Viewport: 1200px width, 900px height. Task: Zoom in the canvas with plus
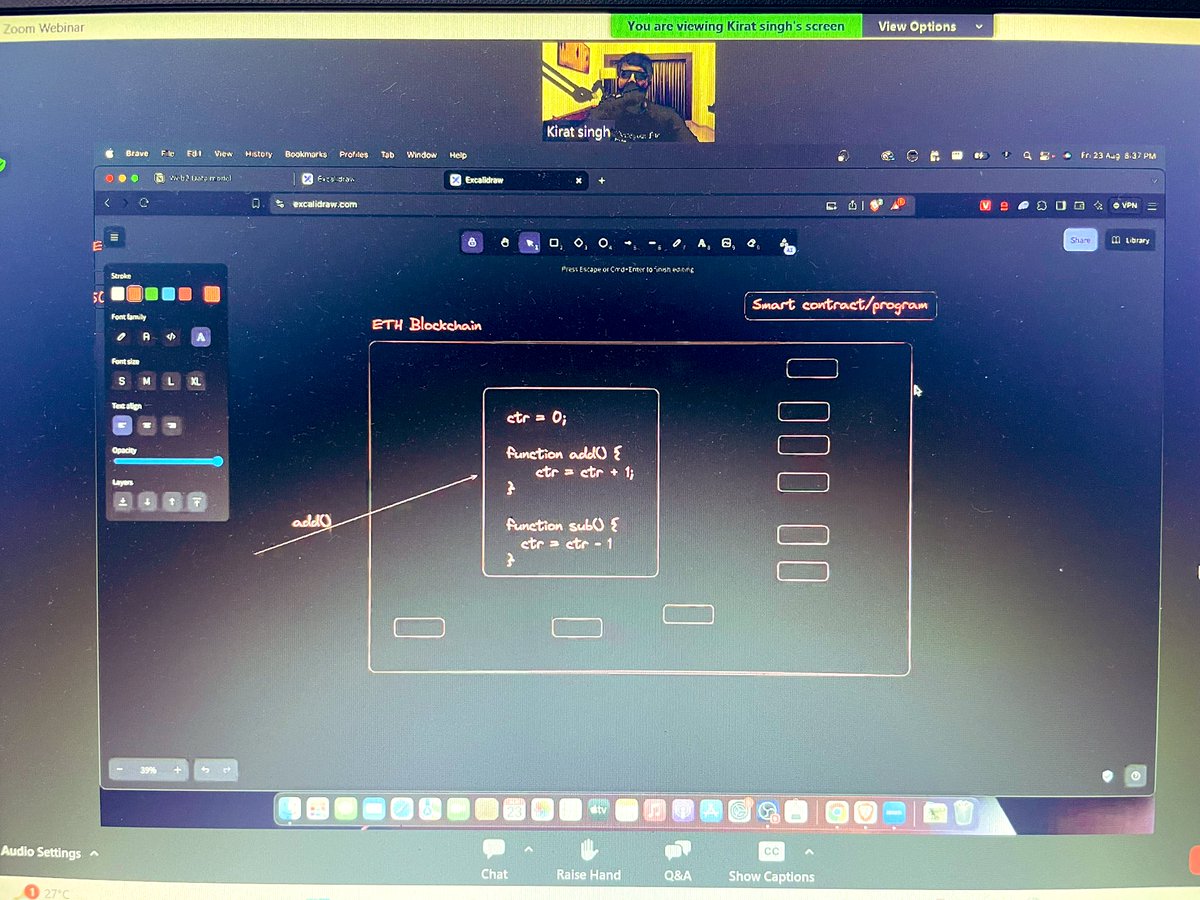pos(177,770)
